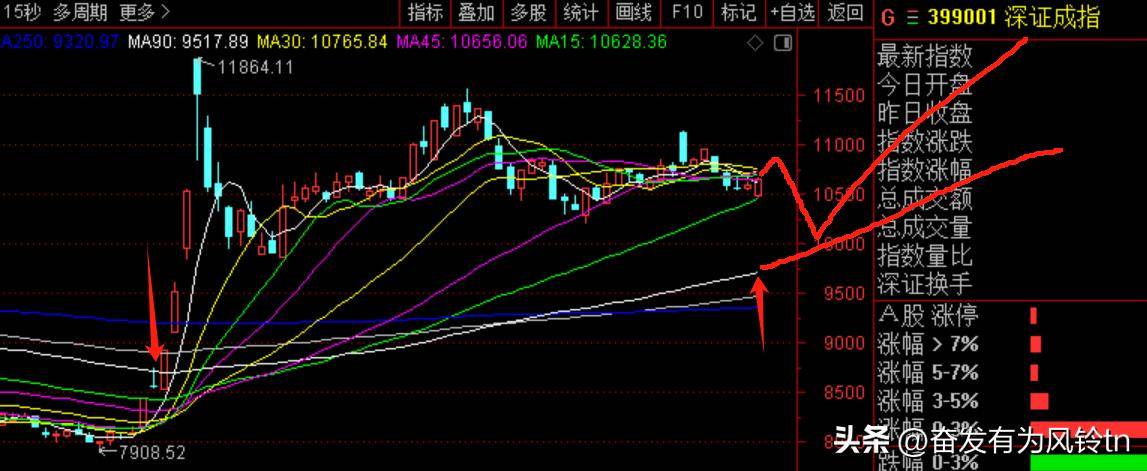Viewport: 1147px width, 471px height.
Task: Click the red G icon beside 399001
Action: 888,18
